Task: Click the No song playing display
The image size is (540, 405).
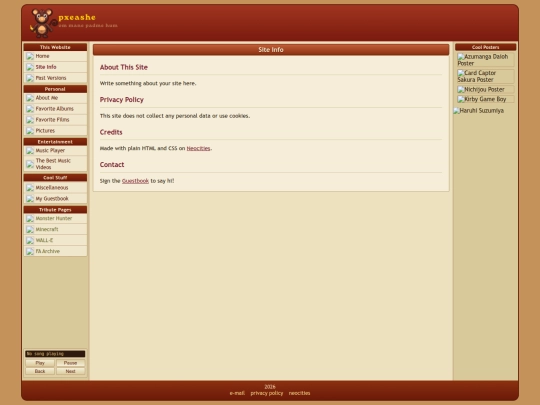Action: tap(55, 354)
